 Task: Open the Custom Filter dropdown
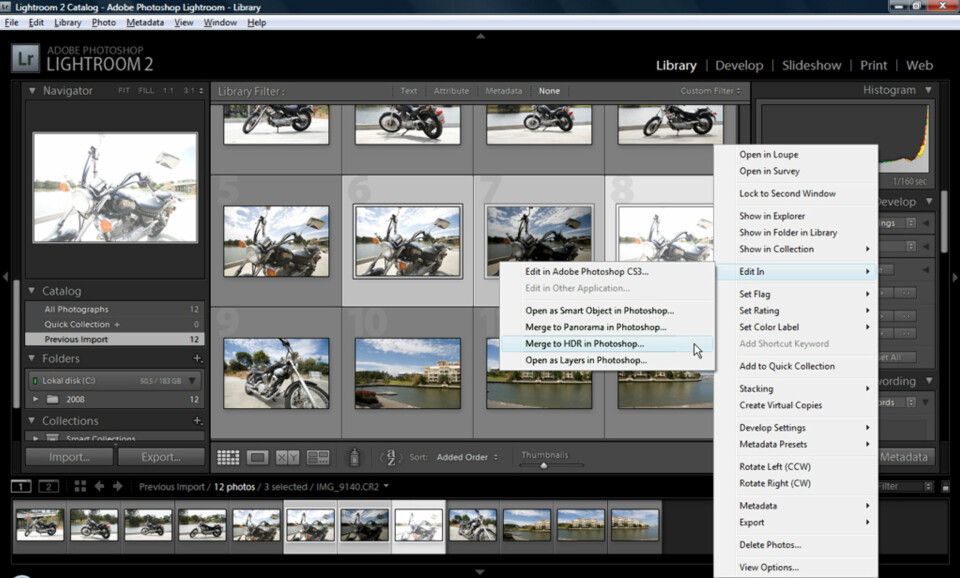[710, 91]
